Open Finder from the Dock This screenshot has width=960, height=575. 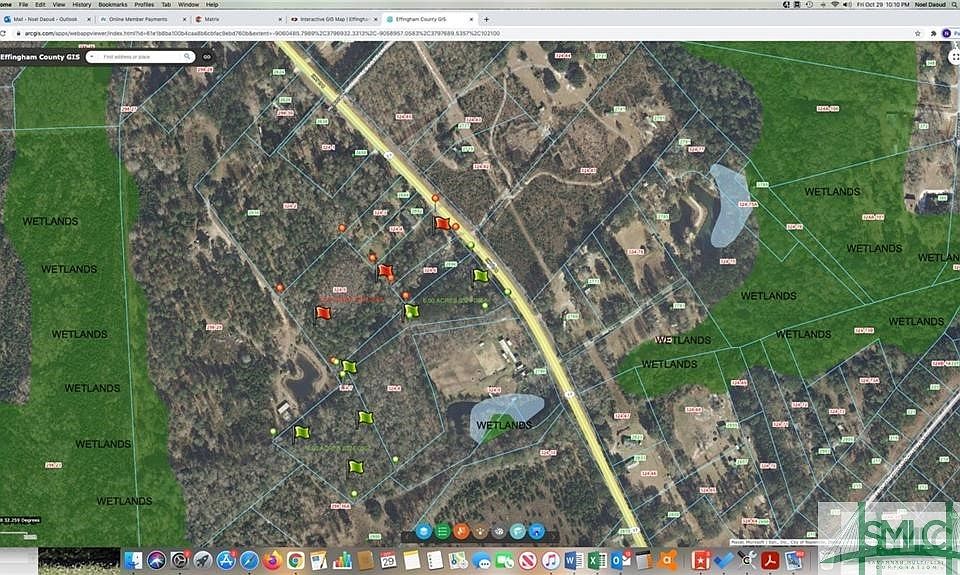click(133, 560)
